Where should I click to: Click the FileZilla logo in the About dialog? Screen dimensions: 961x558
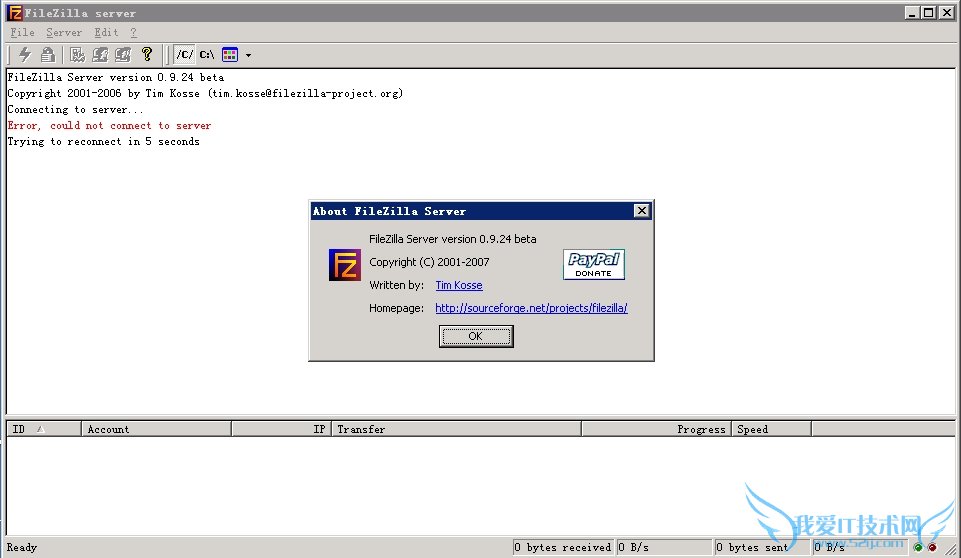(345, 265)
